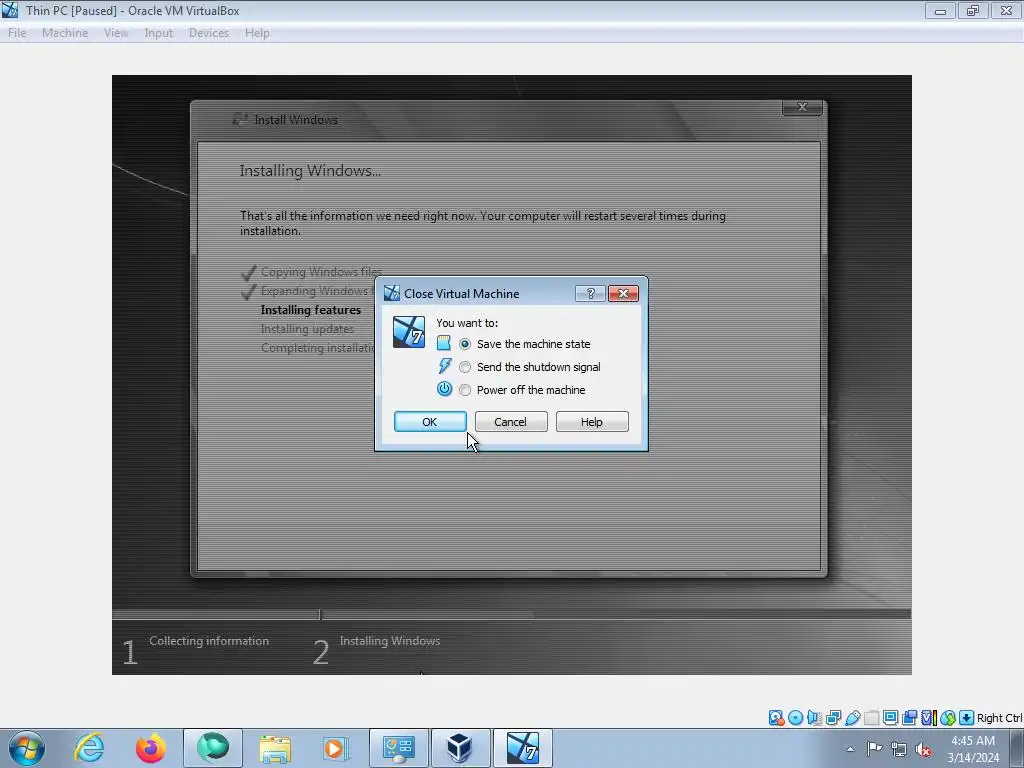The image size is (1024, 768).
Task: Open the Devices menu
Action: tap(209, 33)
